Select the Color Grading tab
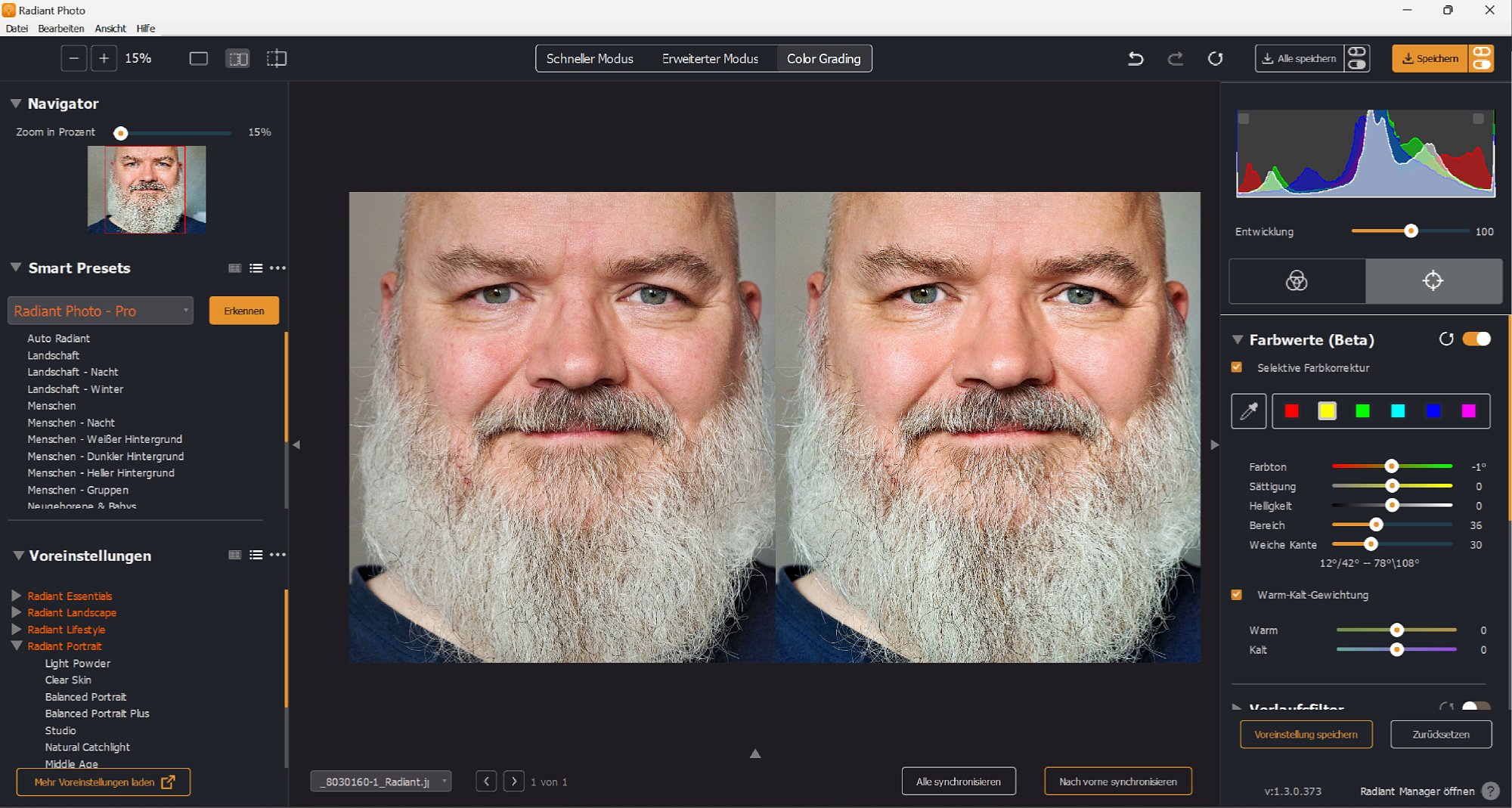1512x808 pixels. [x=823, y=58]
